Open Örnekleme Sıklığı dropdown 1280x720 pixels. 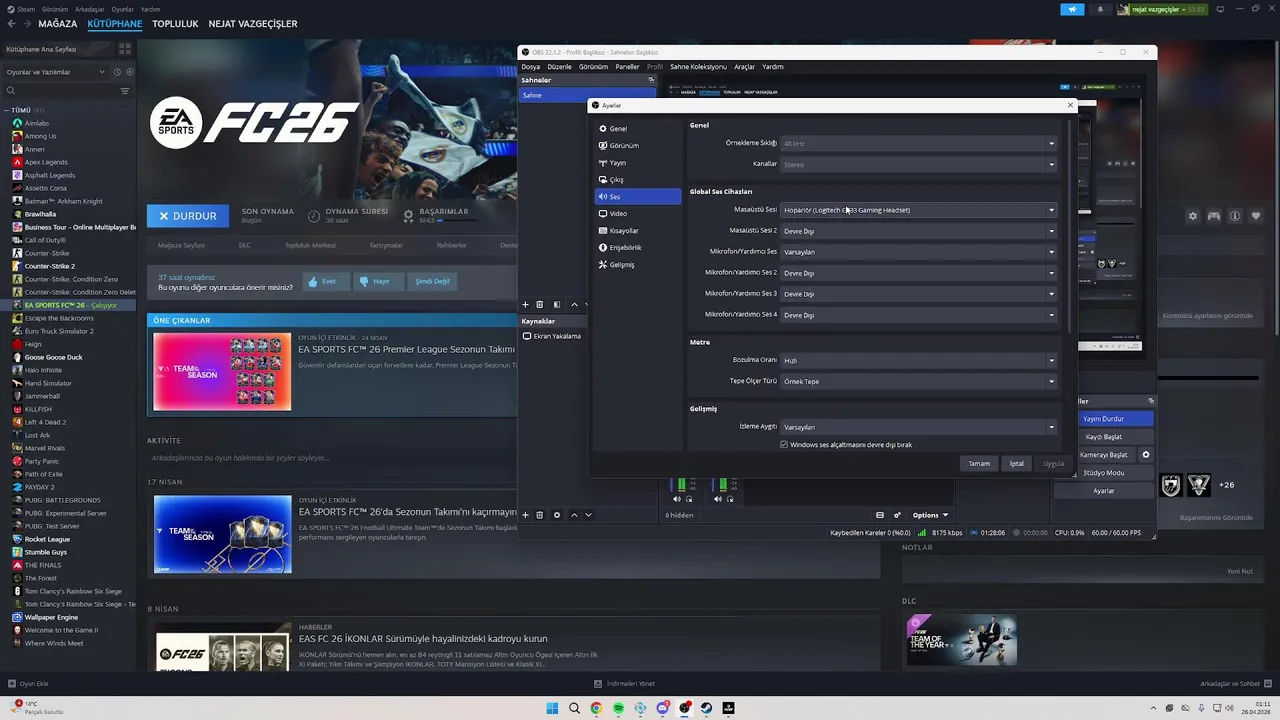click(x=919, y=143)
